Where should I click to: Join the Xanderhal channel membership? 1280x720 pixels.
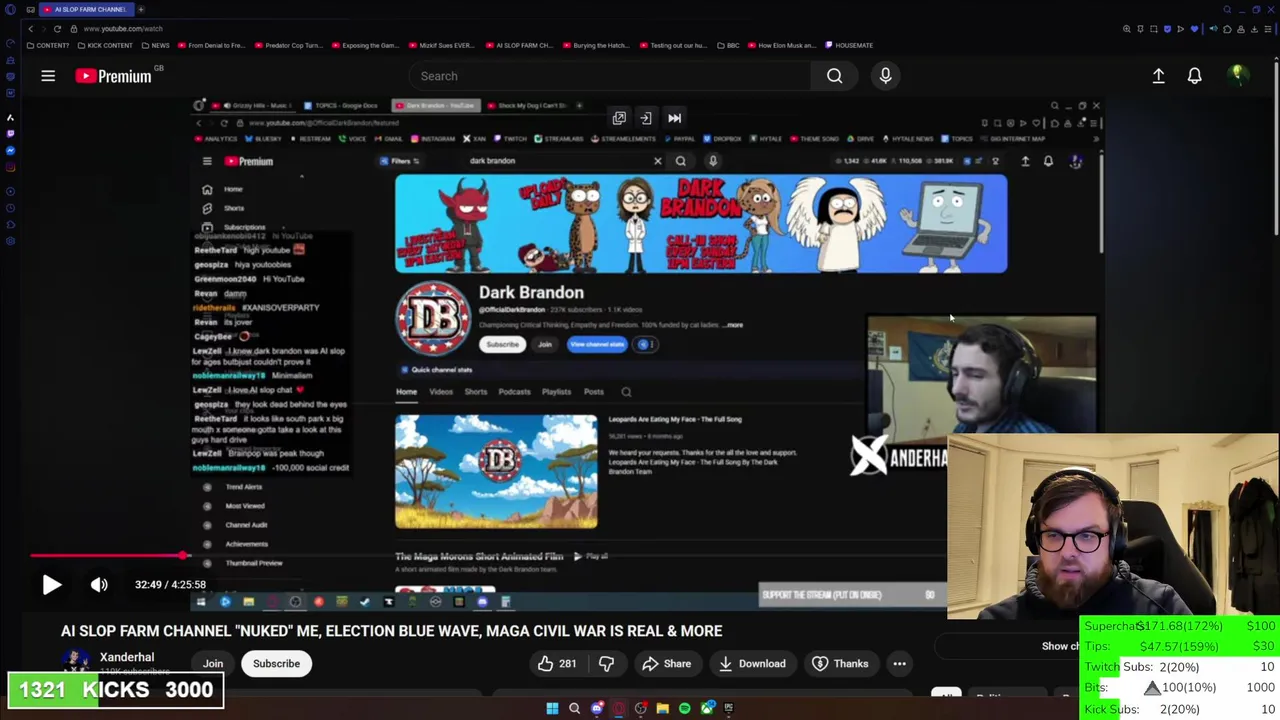point(213,664)
